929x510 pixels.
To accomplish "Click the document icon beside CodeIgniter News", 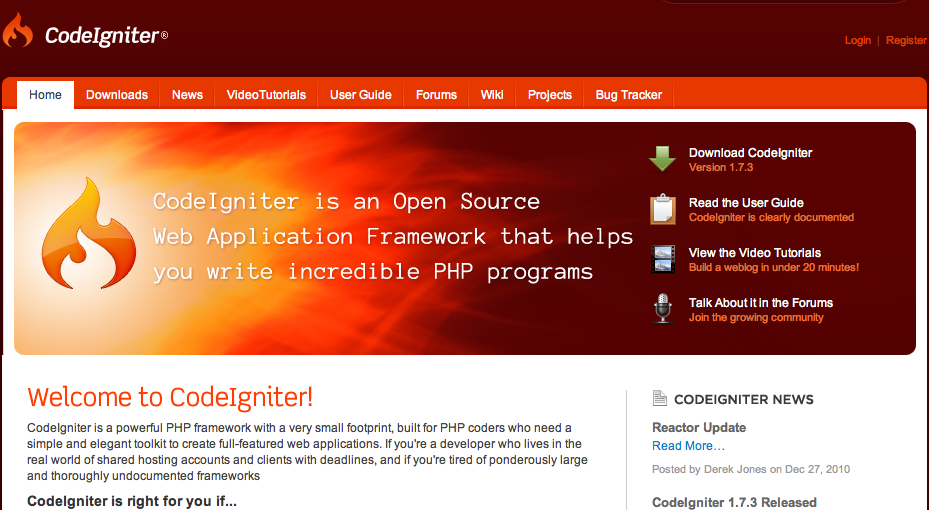I will tap(659, 398).
